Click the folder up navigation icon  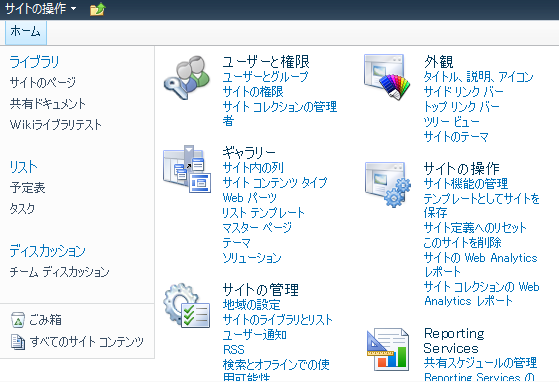click(x=97, y=9)
